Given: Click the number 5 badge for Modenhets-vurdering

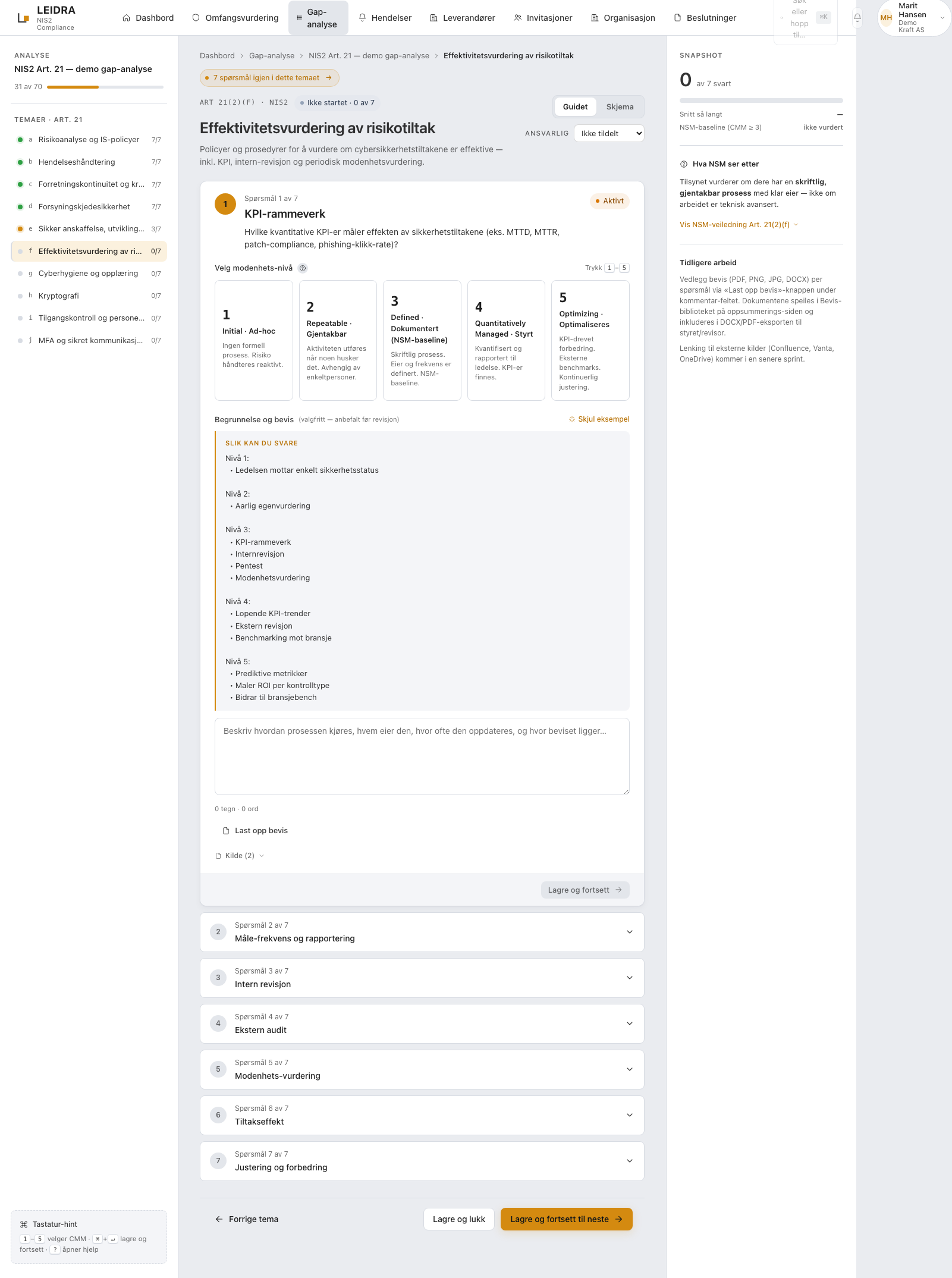Looking at the screenshot, I should (218, 1069).
